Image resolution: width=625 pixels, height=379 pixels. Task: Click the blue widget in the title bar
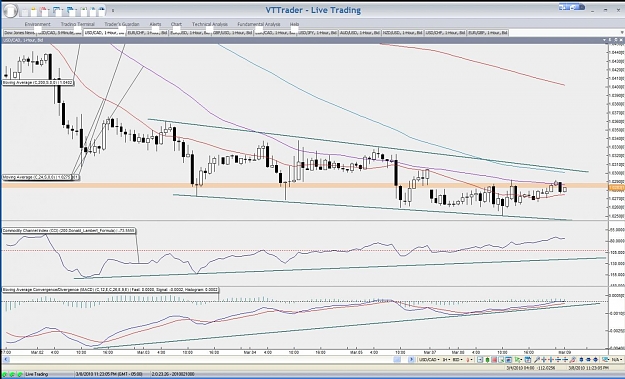(x=571, y=7)
